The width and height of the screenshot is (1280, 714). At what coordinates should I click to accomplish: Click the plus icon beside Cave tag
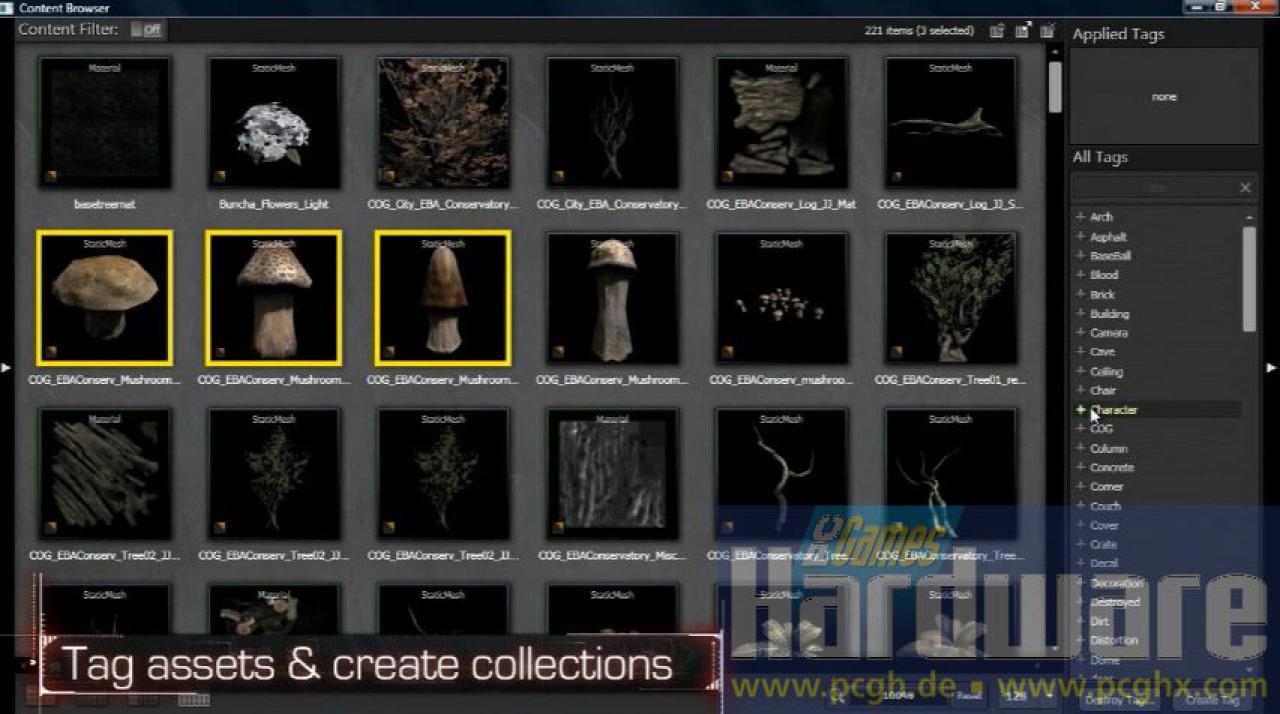(1080, 352)
